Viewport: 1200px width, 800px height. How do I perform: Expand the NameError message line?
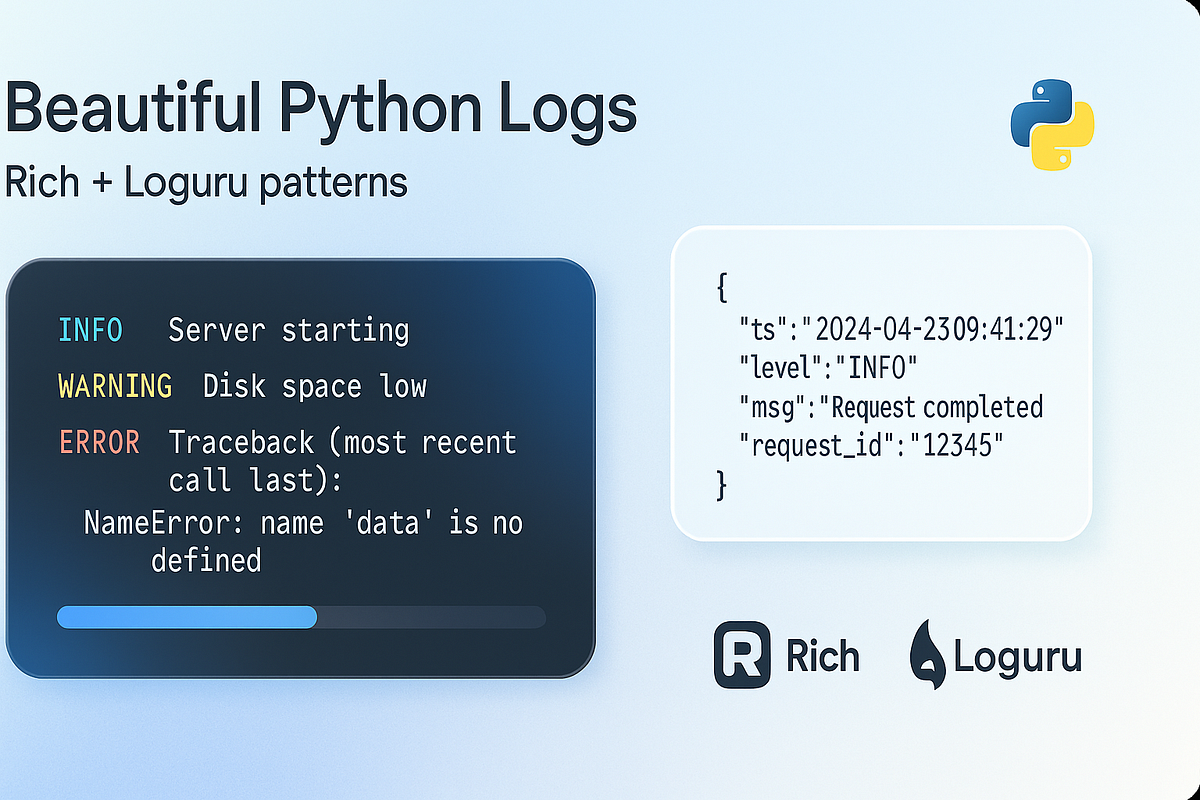tap(302, 522)
